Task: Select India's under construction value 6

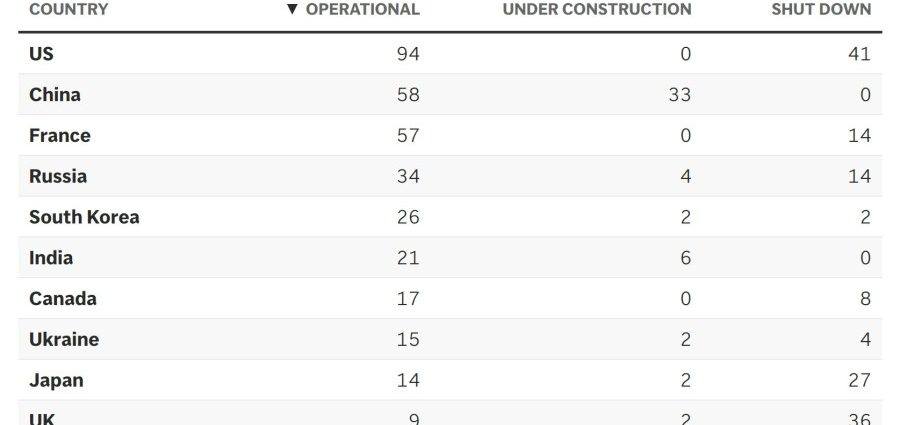Action: 685,258
